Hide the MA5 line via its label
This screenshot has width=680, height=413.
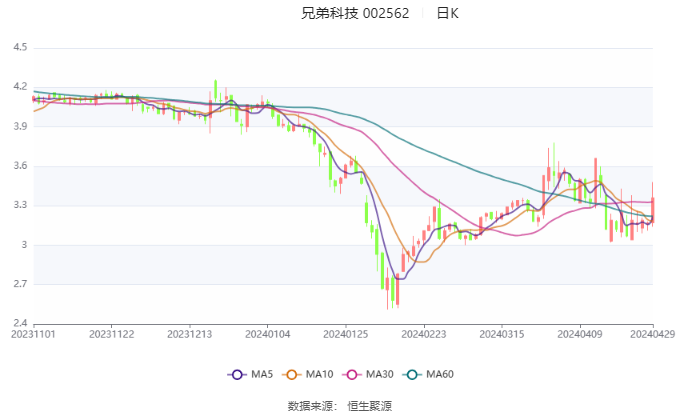[x=262, y=374]
